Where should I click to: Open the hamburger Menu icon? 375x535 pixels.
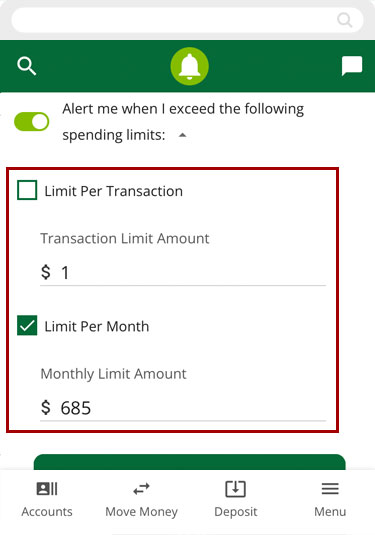[x=330, y=489]
